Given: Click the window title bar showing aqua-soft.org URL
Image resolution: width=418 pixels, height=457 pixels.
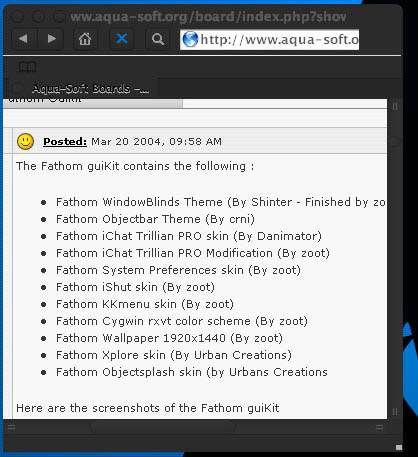Looking at the screenshot, I should tap(208, 16).
